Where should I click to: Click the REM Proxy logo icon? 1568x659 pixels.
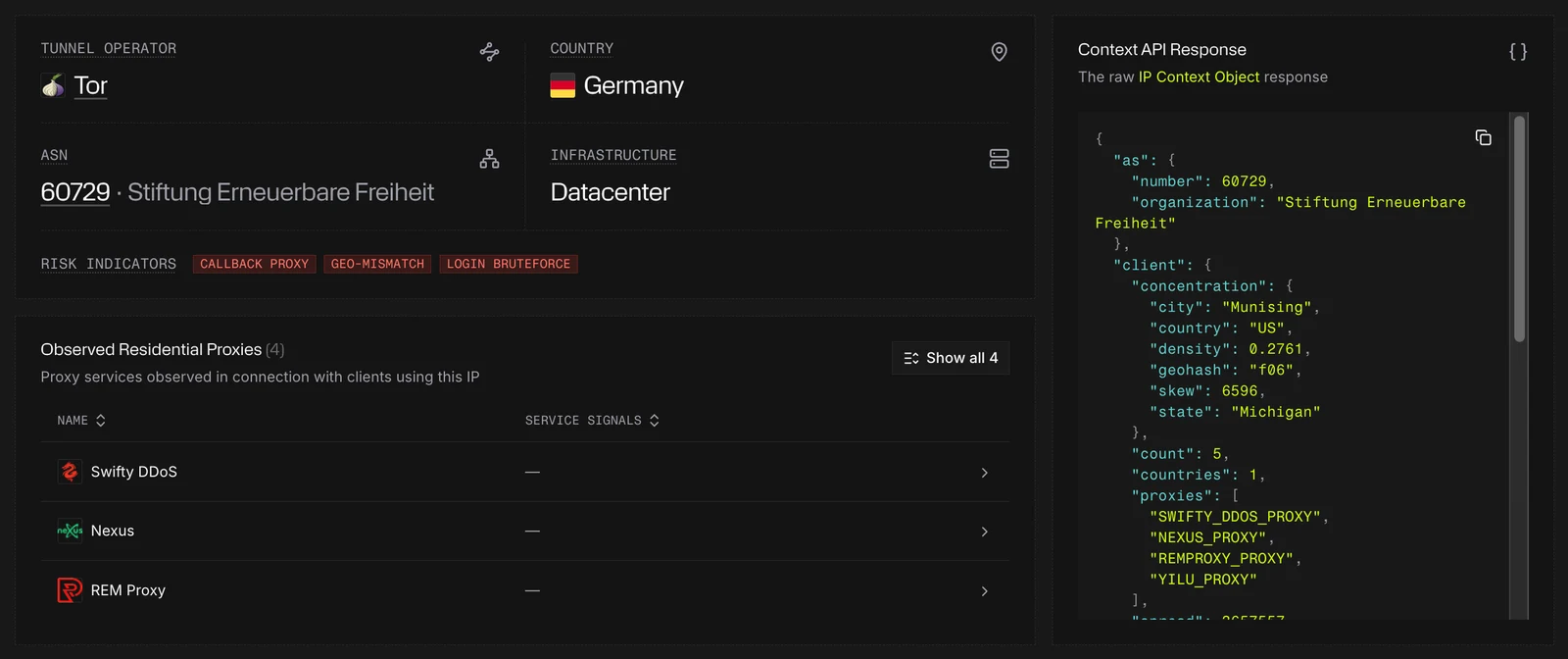click(x=70, y=590)
